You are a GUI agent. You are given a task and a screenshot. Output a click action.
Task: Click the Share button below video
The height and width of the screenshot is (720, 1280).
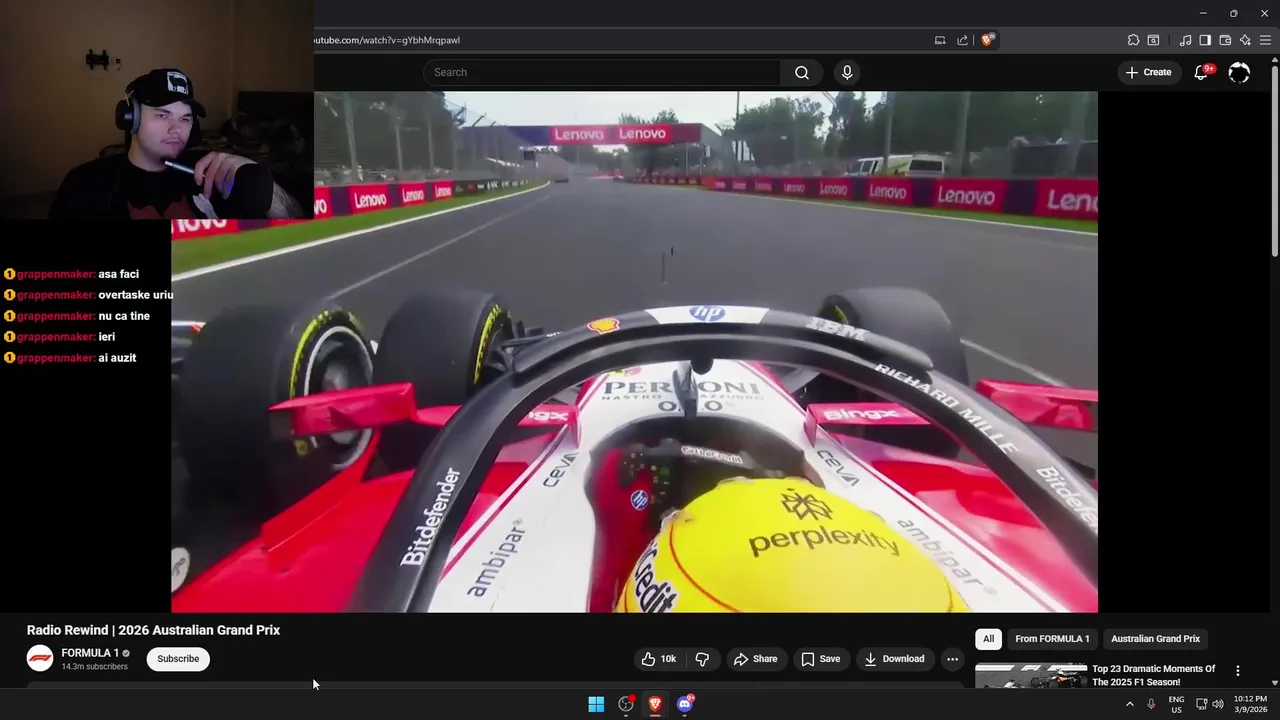[x=755, y=659]
